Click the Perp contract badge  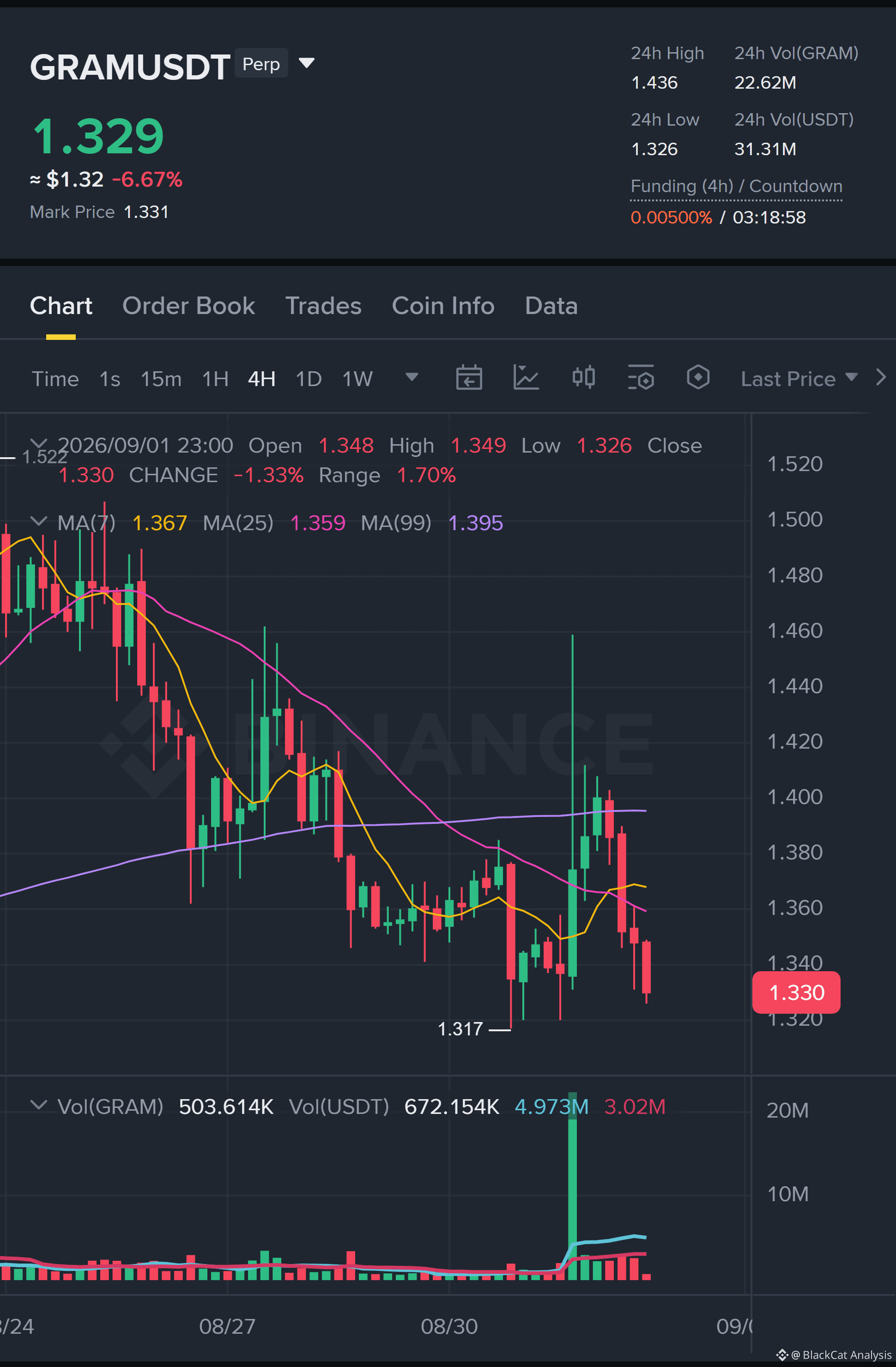(261, 63)
